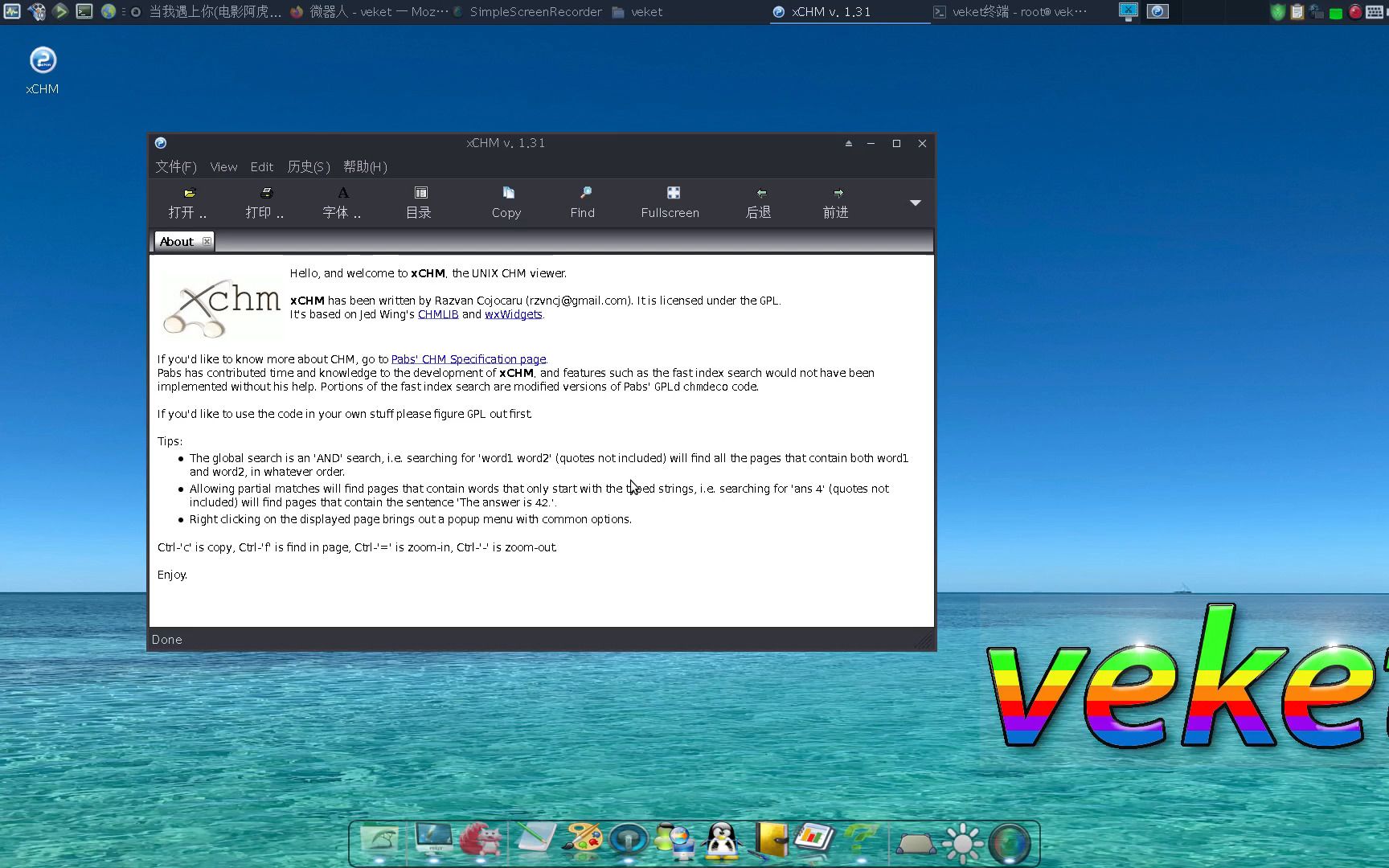Open the camera lens dock icon
This screenshot has height=868, width=1389.
pyautogui.click(x=1010, y=843)
